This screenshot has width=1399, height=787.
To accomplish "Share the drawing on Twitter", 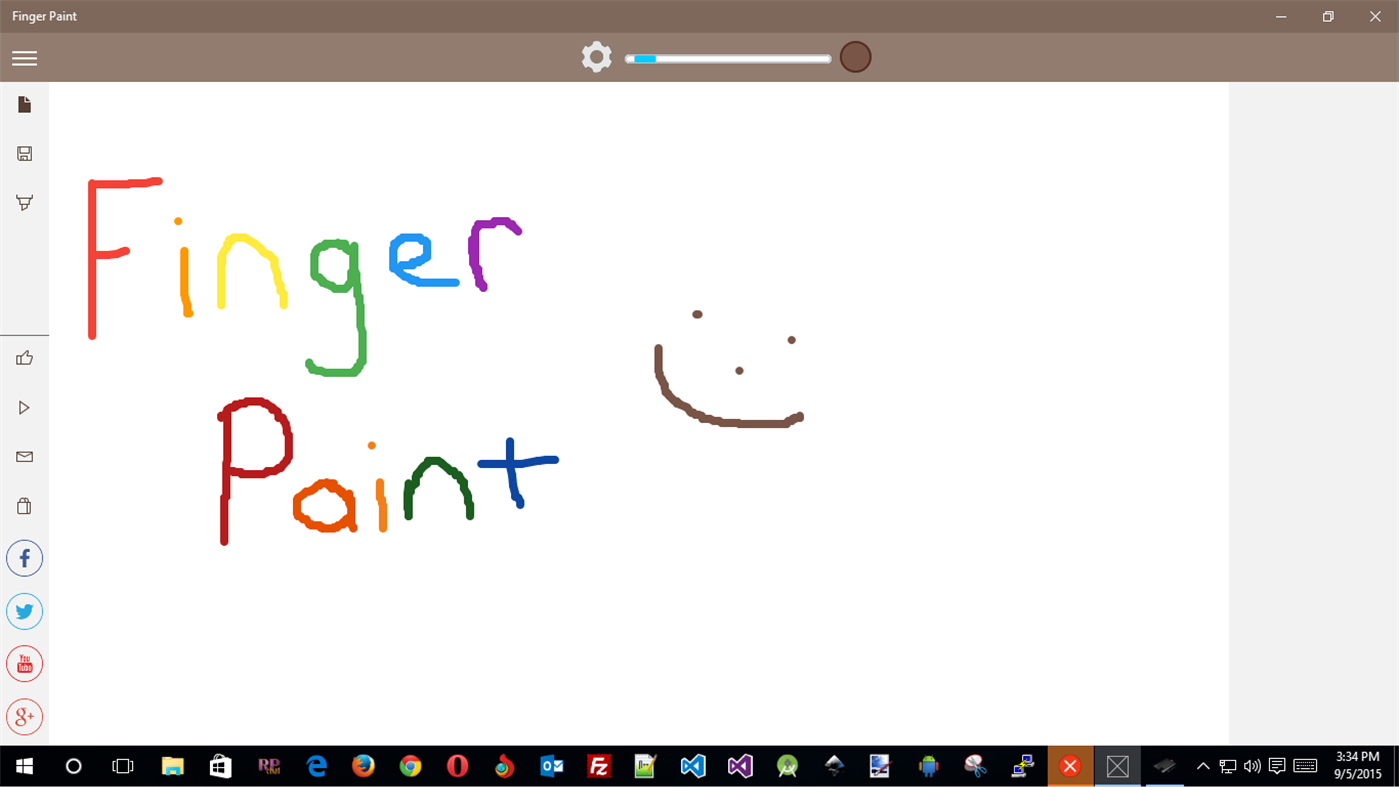I will (x=24, y=611).
